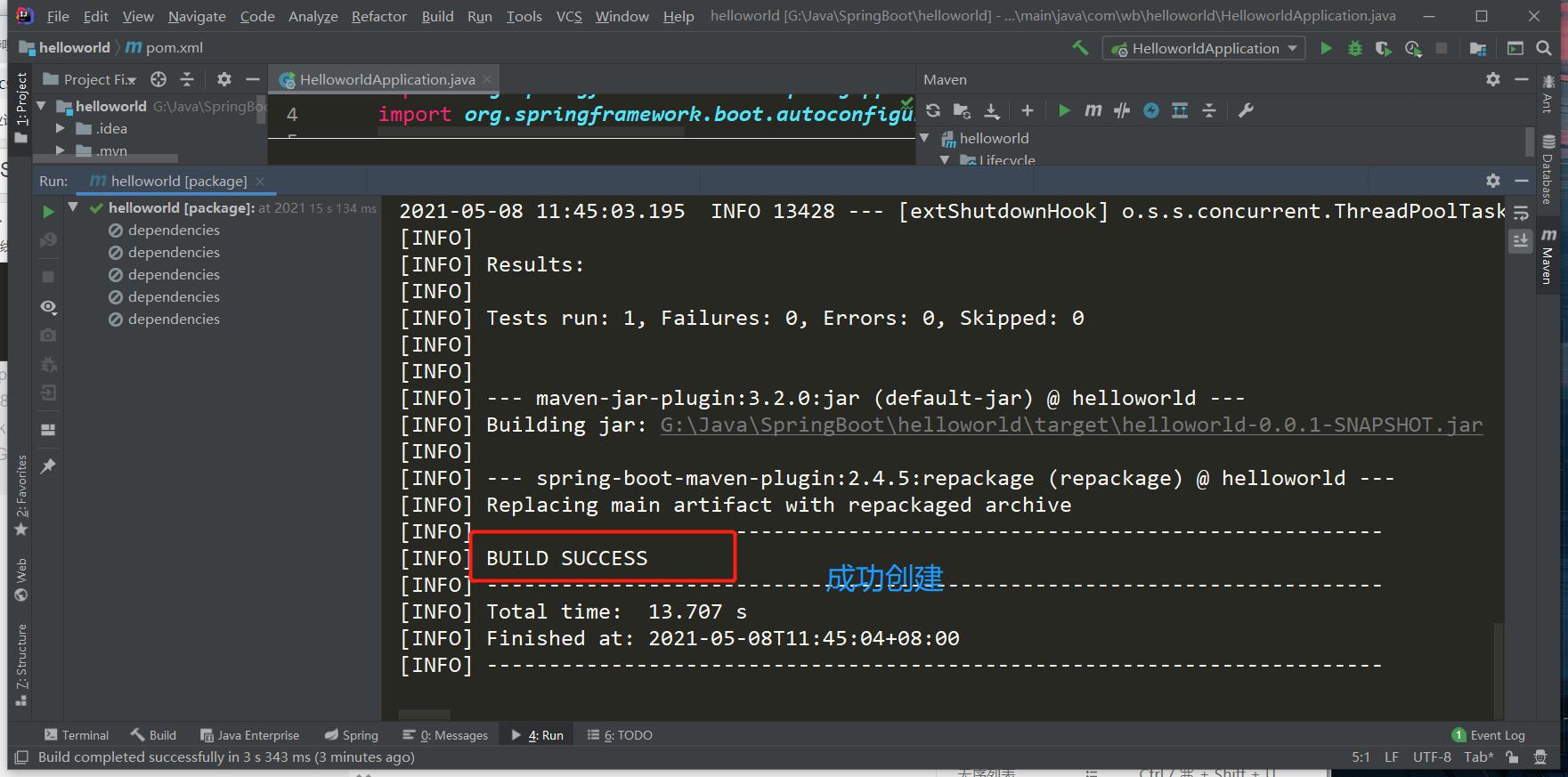Start debugging with the green bug icon
Image resolution: width=1568 pixels, height=777 pixels.
(1354, 48)
